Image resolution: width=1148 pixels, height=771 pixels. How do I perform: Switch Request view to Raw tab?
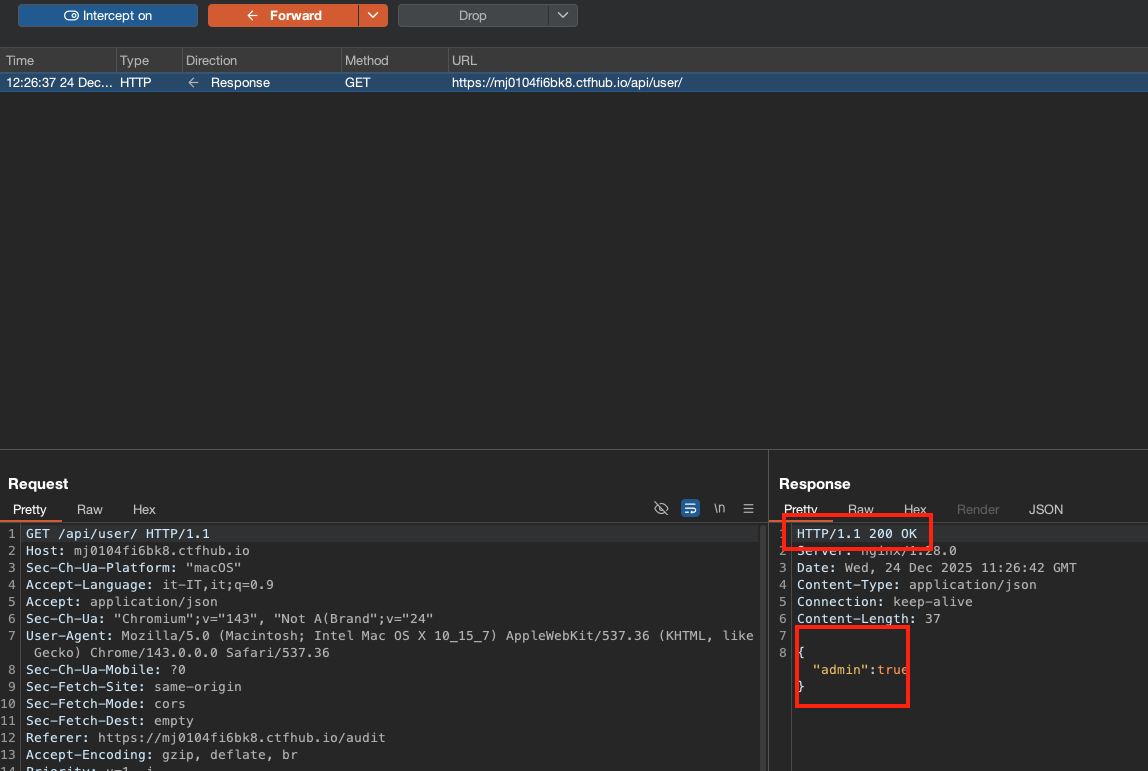pos(90,510)
